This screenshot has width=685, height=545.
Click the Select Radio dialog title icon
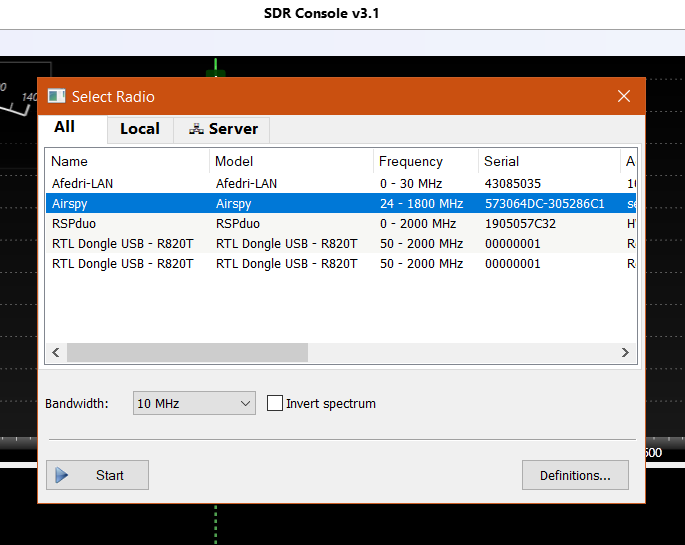(x=56, y=96)
